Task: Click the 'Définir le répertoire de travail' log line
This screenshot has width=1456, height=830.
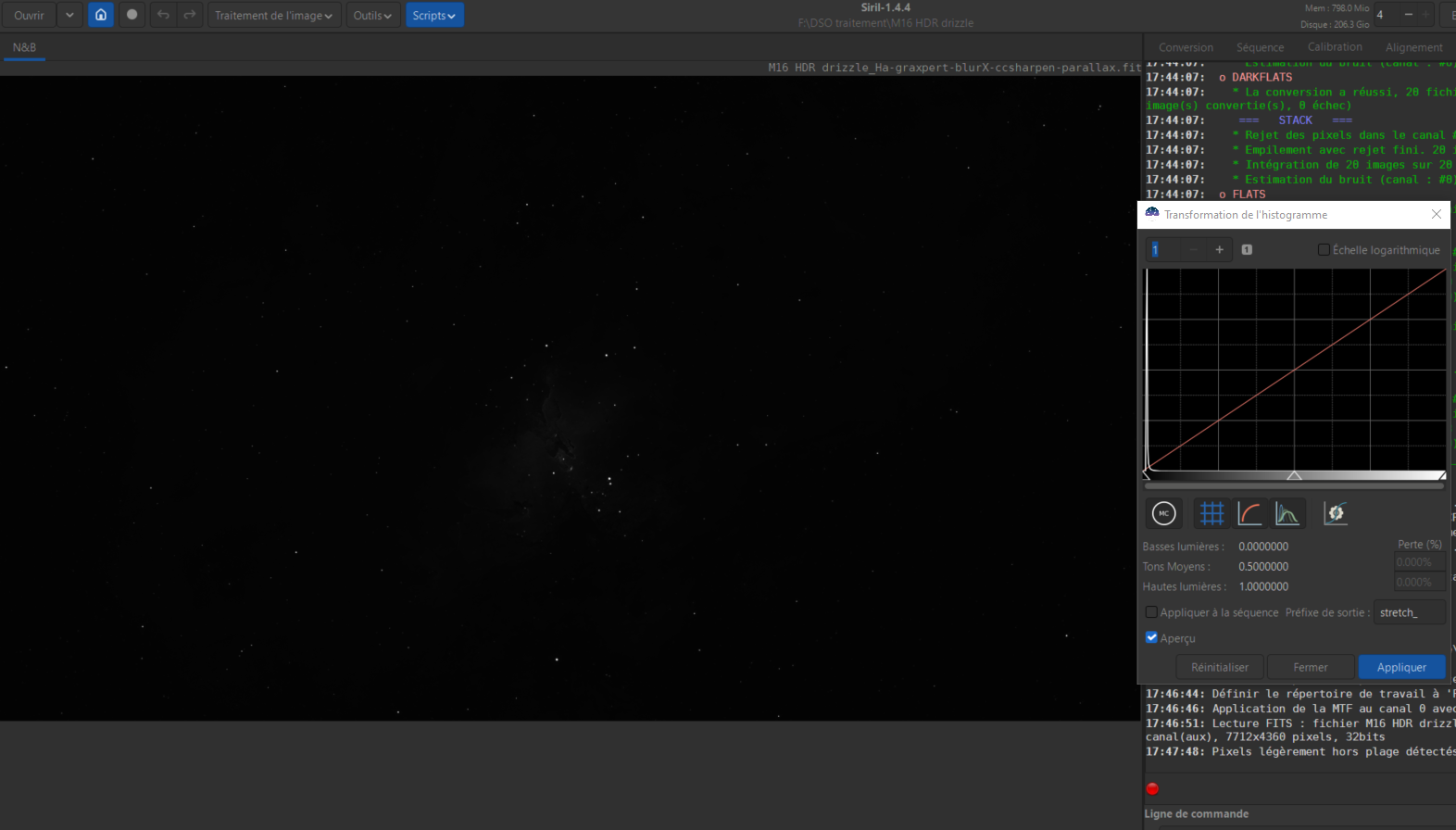Action: click(1300, 694)
